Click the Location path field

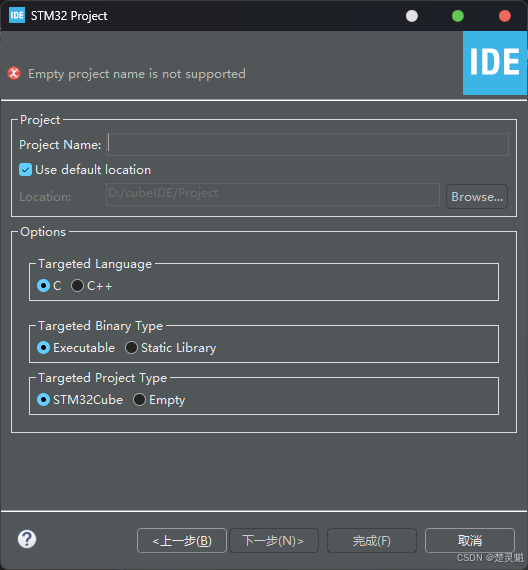(273, 194)
